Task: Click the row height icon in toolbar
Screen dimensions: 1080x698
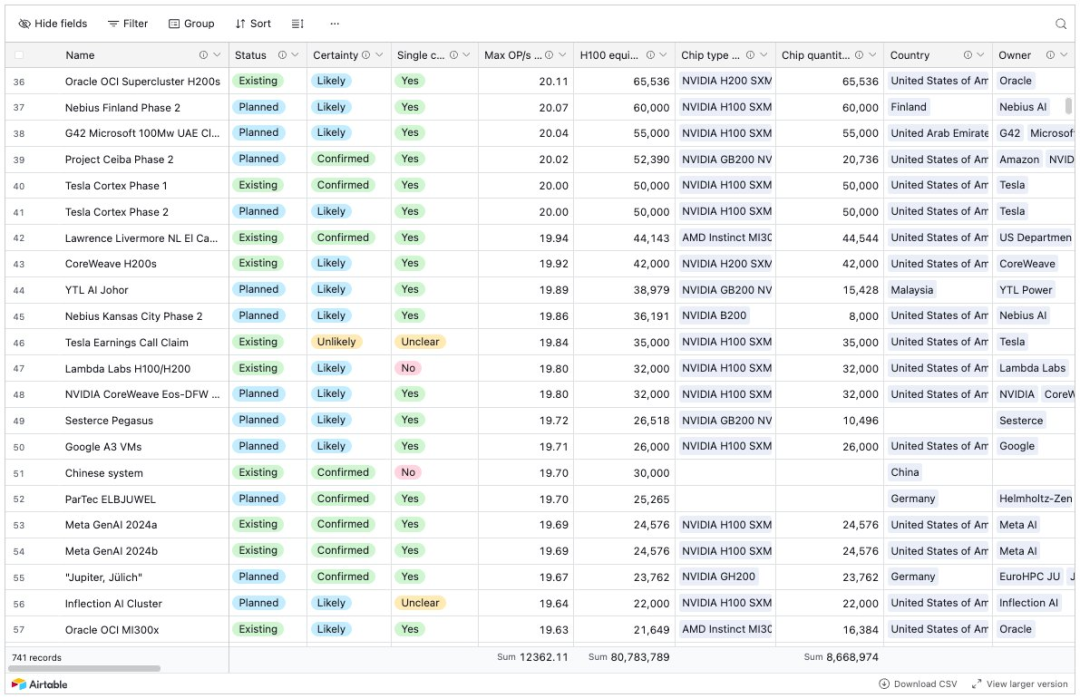Action: [x=298, y=23]
